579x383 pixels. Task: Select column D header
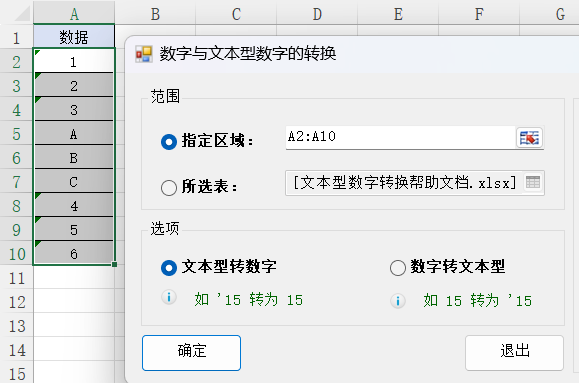[x=317, y=14]
